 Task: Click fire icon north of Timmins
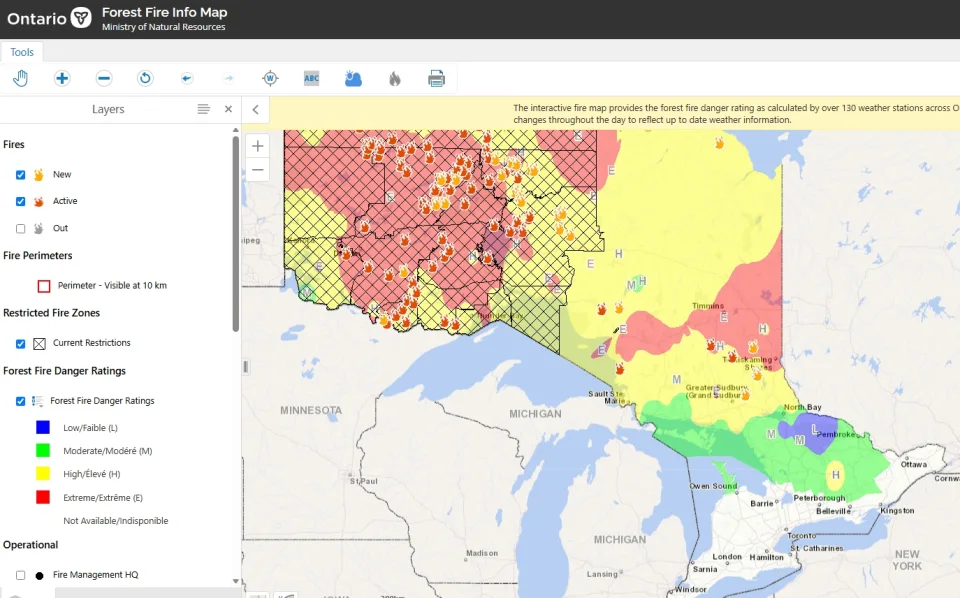click(x=719, y=143)
